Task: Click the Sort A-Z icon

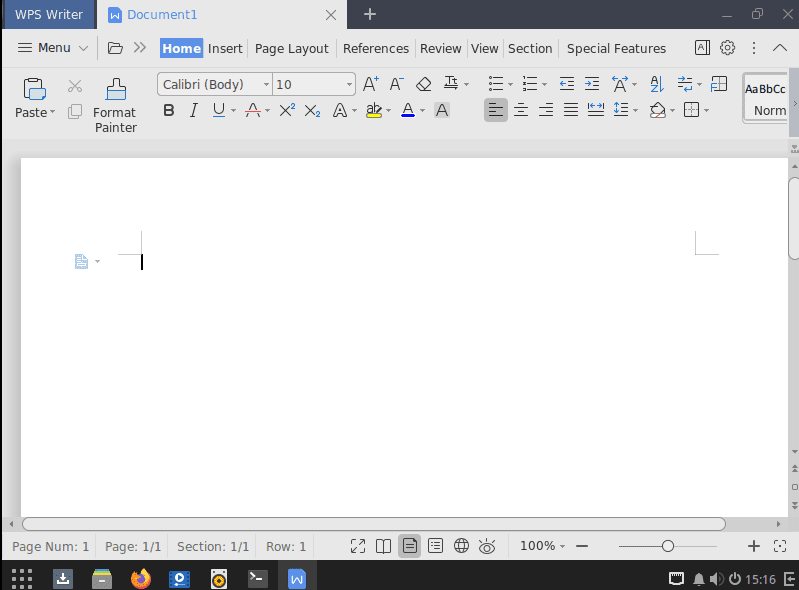Action: pos(657,84)
